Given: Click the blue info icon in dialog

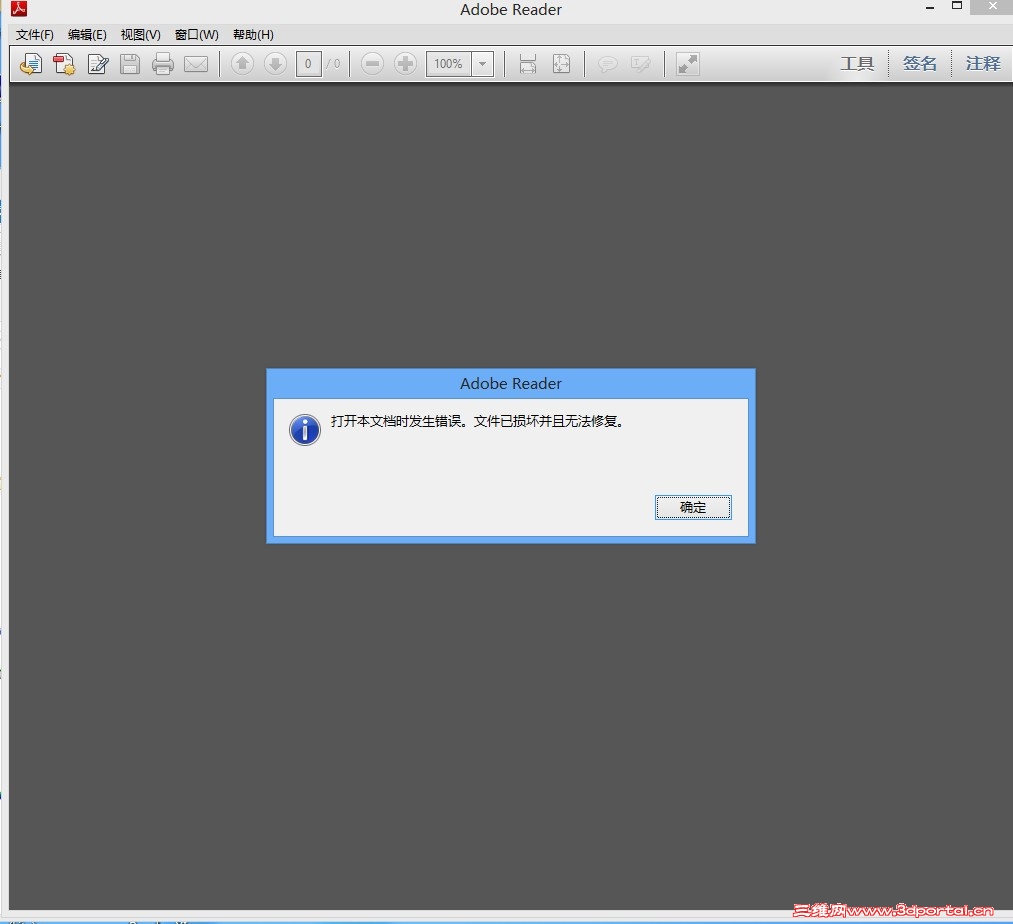Looking at the screenshot, I should 305,430.
